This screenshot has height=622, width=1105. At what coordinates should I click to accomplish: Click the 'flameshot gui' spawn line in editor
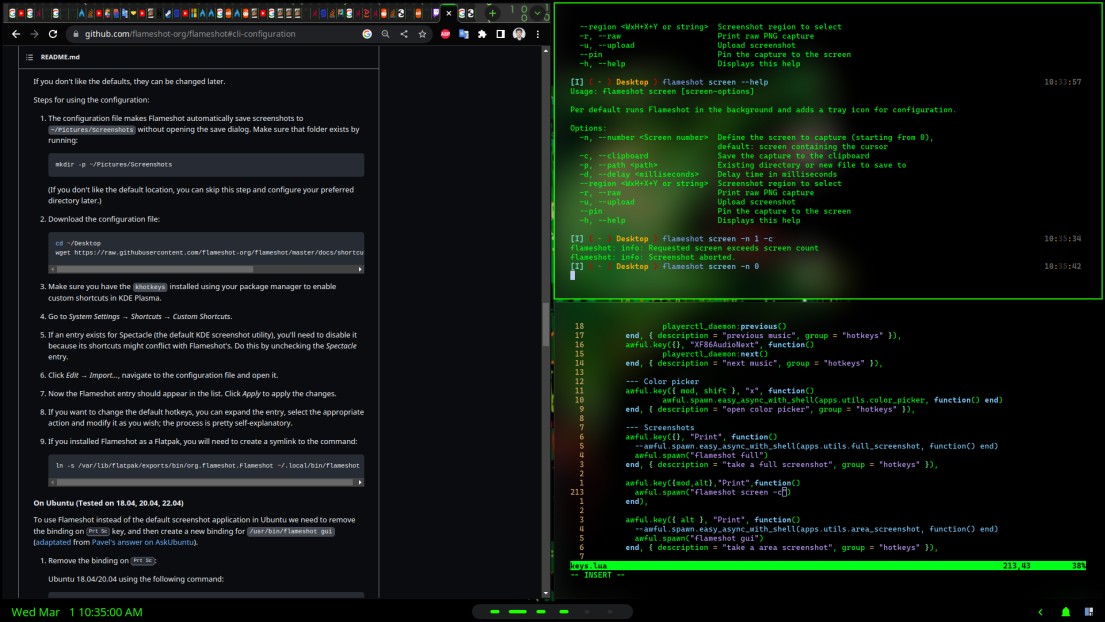click(x=699, y=538)
